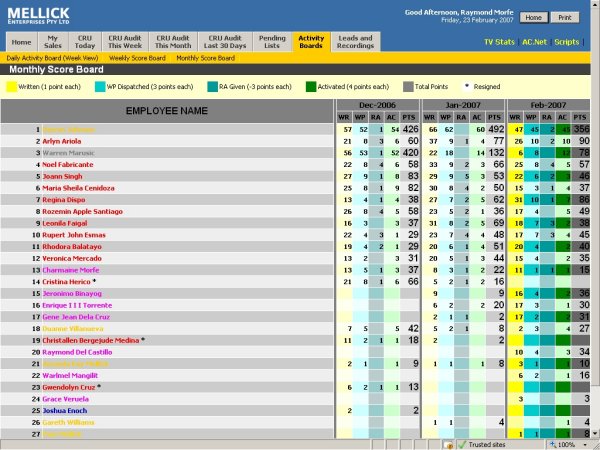
Task: Click Jan-2007 total points 492
Action: coord(496,129)
